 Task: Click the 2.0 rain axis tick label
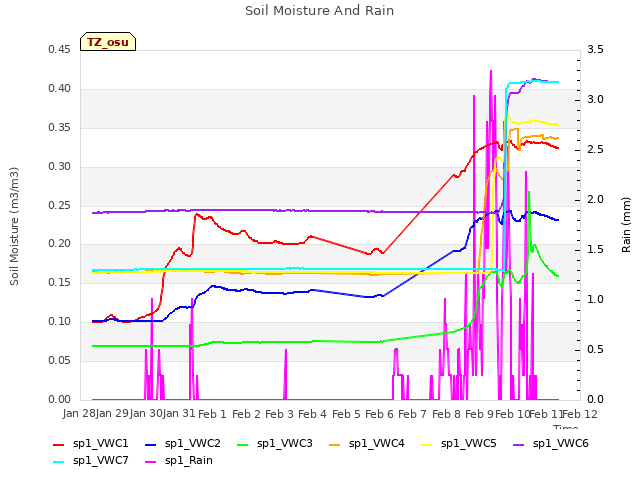[x=595, y=200]
